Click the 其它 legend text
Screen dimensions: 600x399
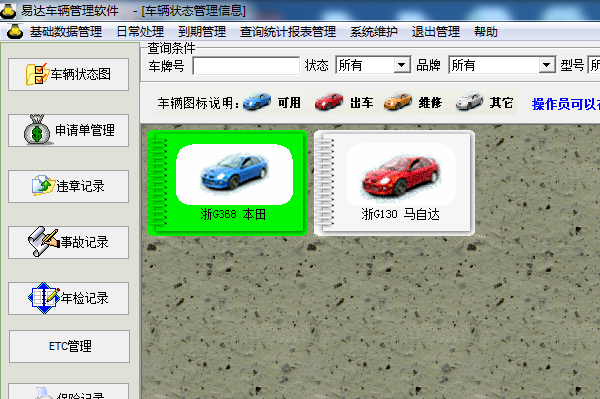(x=501, y=103)
